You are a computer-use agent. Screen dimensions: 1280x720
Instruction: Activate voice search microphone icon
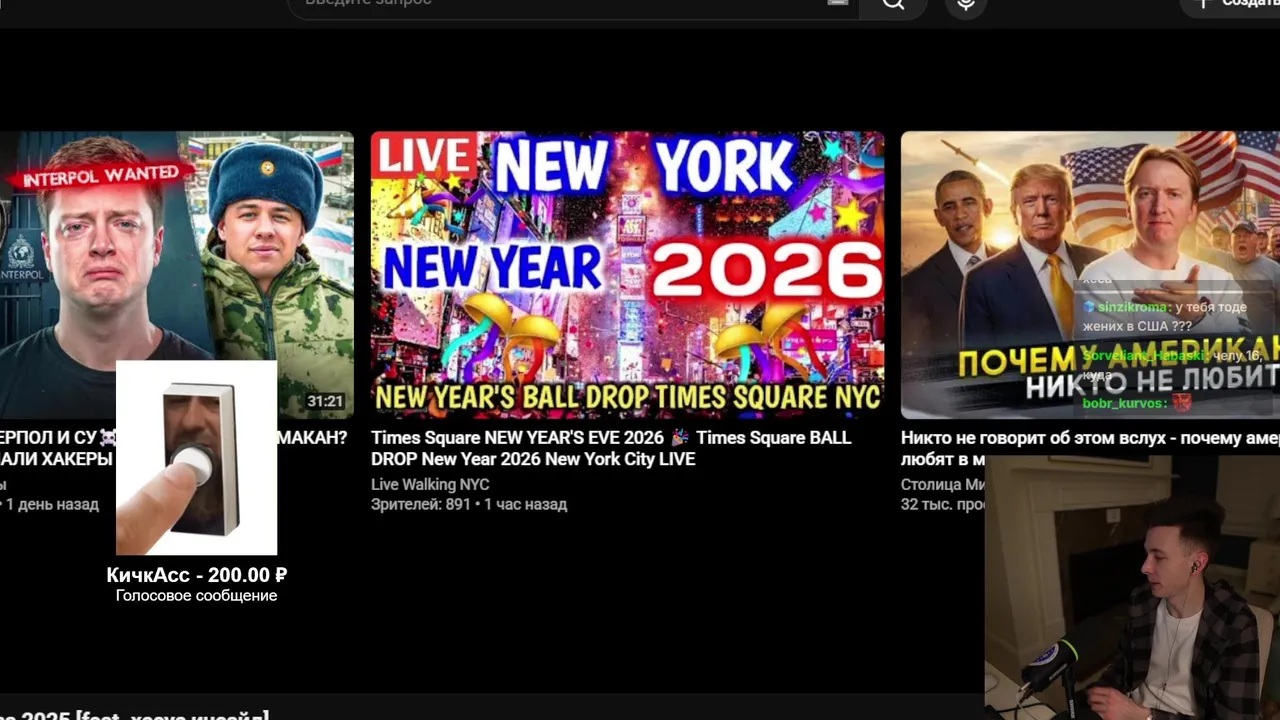pyautogui.click(x=965, y=5)
